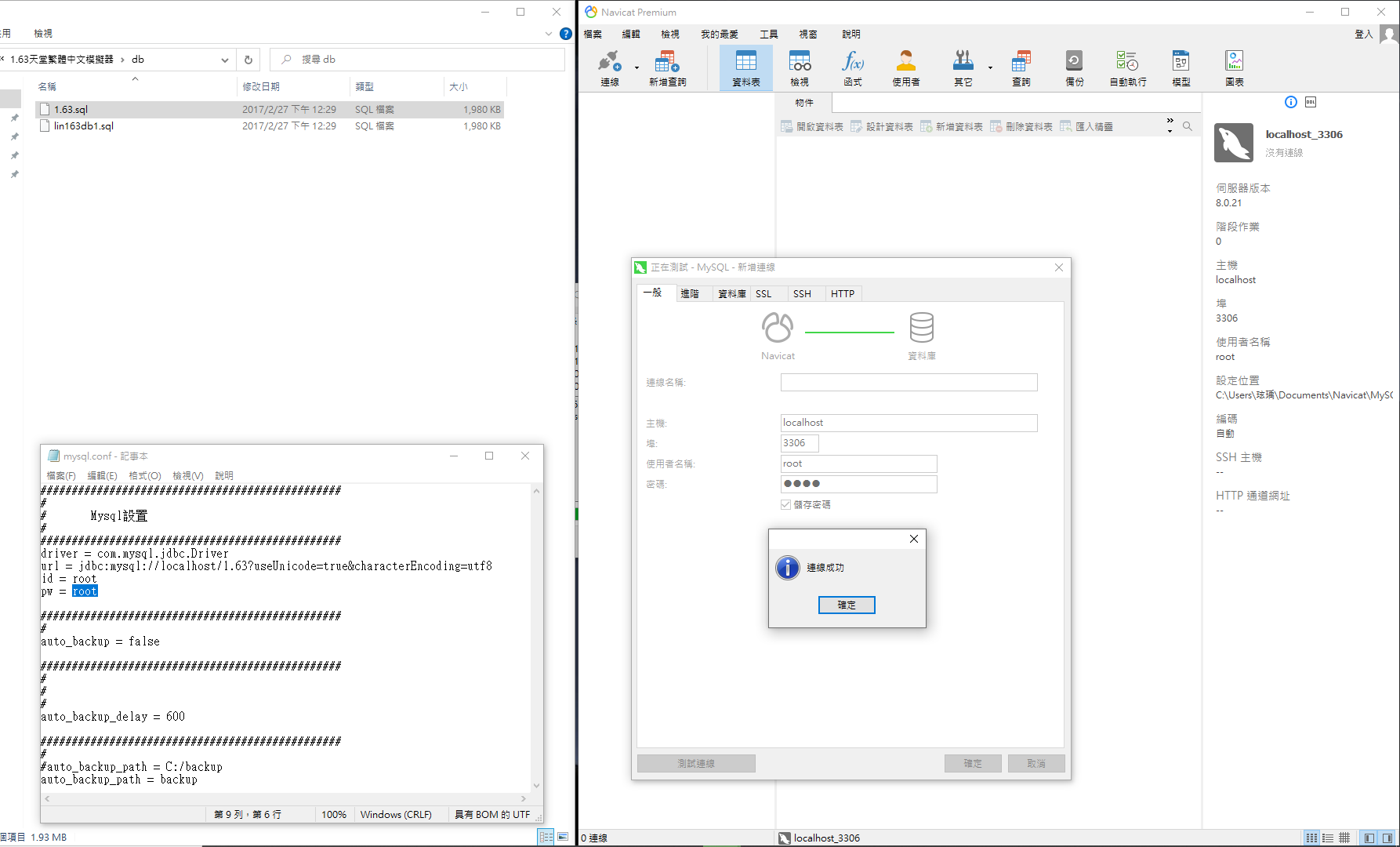This screenshot has width=1400, height=847.
Task: Click the 主機 host field containing localhost
Action: tap(909, 423)
